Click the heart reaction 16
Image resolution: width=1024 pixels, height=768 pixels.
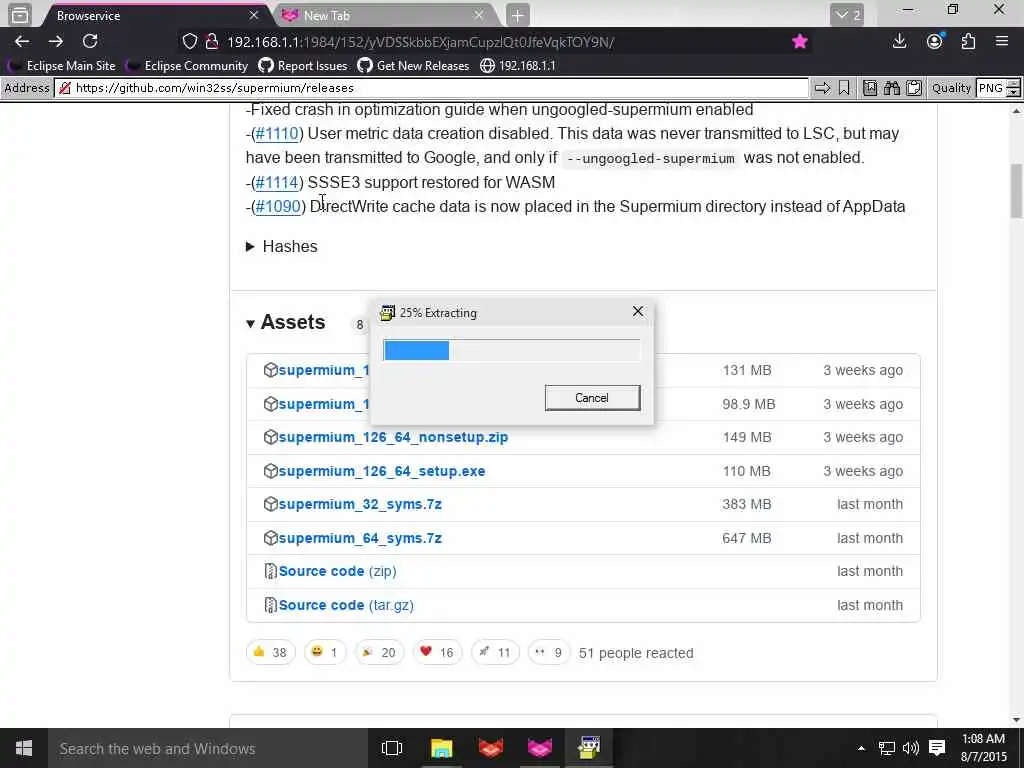(x=437, y=652)
